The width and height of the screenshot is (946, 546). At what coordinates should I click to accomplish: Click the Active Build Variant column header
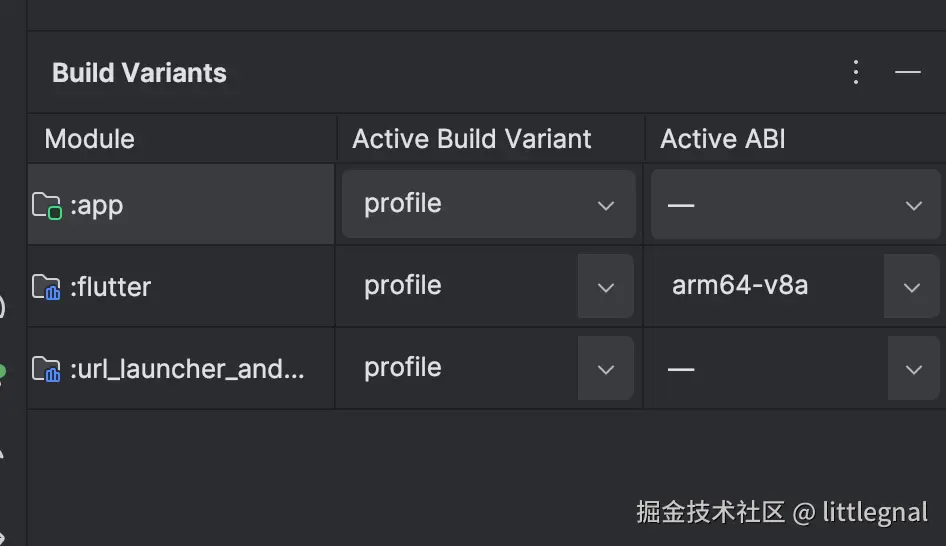(x=472, y=139)
